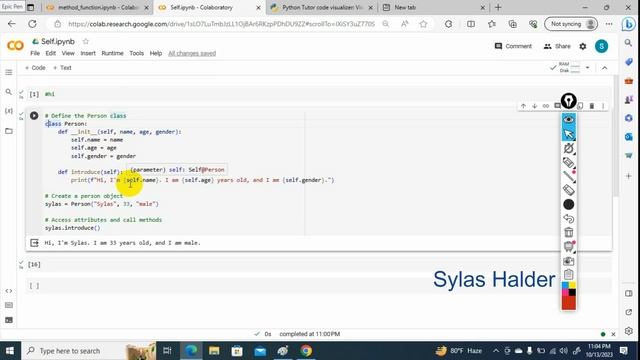
Task: Add a new Code cell
Action: pos(35,68)
